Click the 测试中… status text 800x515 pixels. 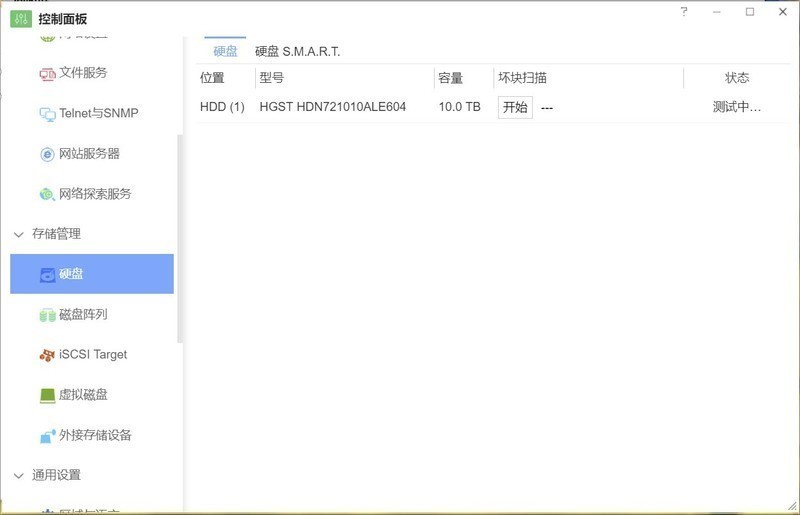click(737, 107)
